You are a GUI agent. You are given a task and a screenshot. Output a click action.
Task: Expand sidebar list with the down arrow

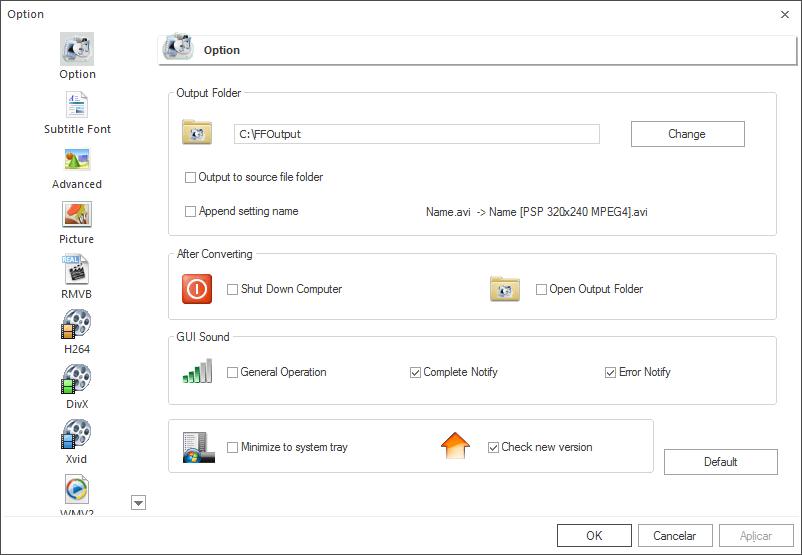pyautogui.click(x=139, y=503)
